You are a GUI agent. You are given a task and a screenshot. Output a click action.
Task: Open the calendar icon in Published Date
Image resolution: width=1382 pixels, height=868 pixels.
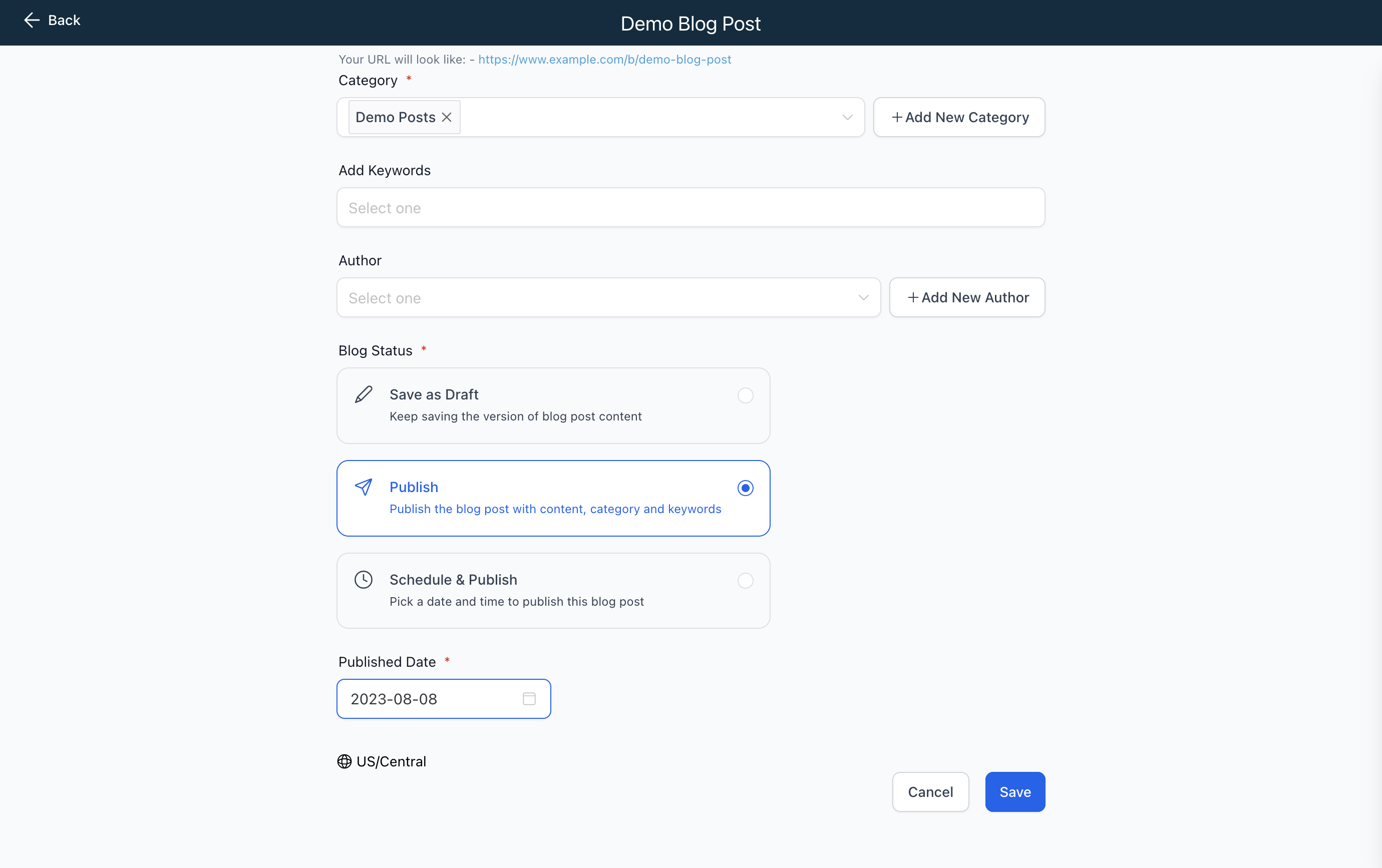pos(529,699)
